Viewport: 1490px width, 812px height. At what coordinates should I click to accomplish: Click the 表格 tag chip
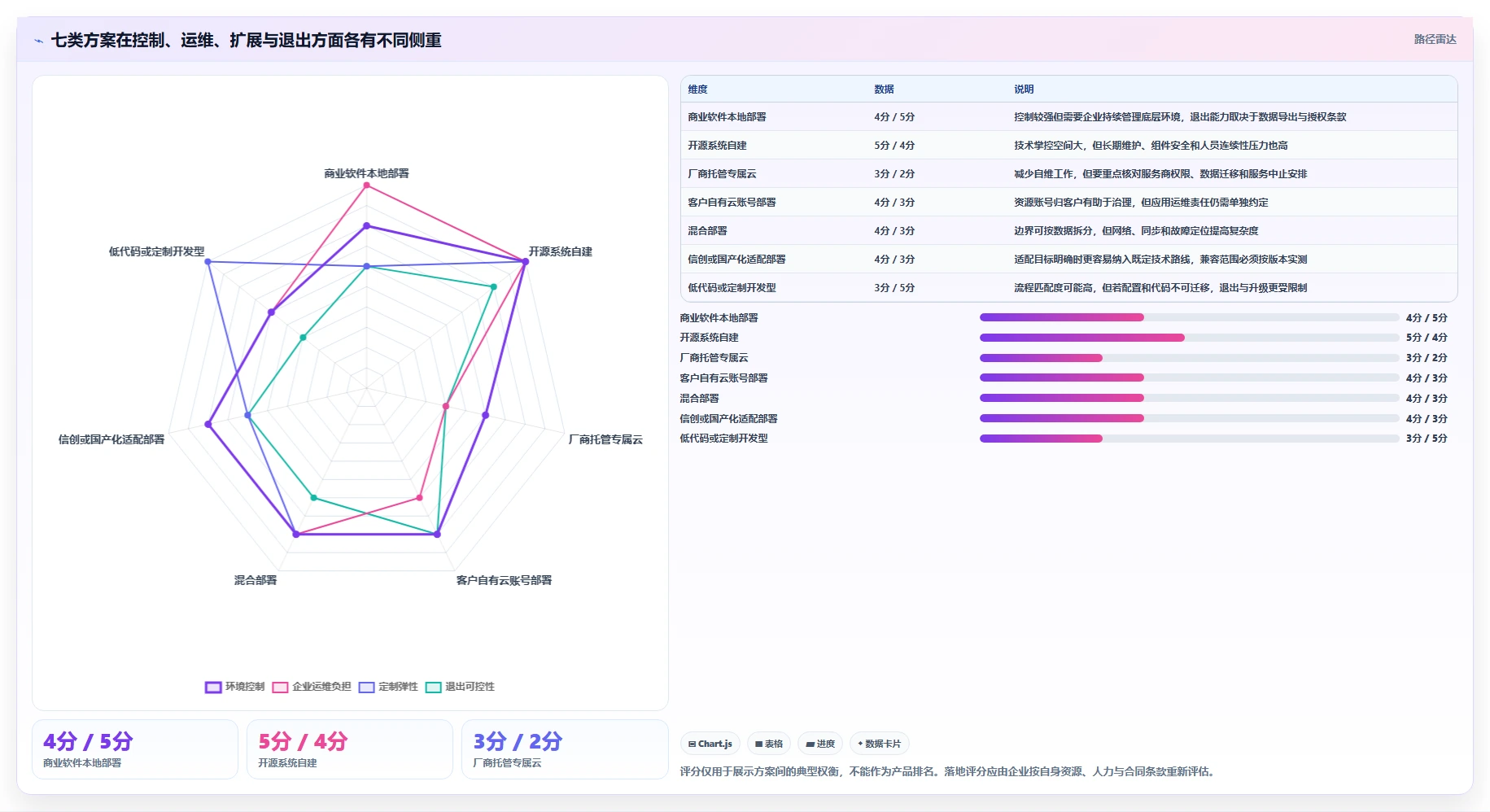769,744
